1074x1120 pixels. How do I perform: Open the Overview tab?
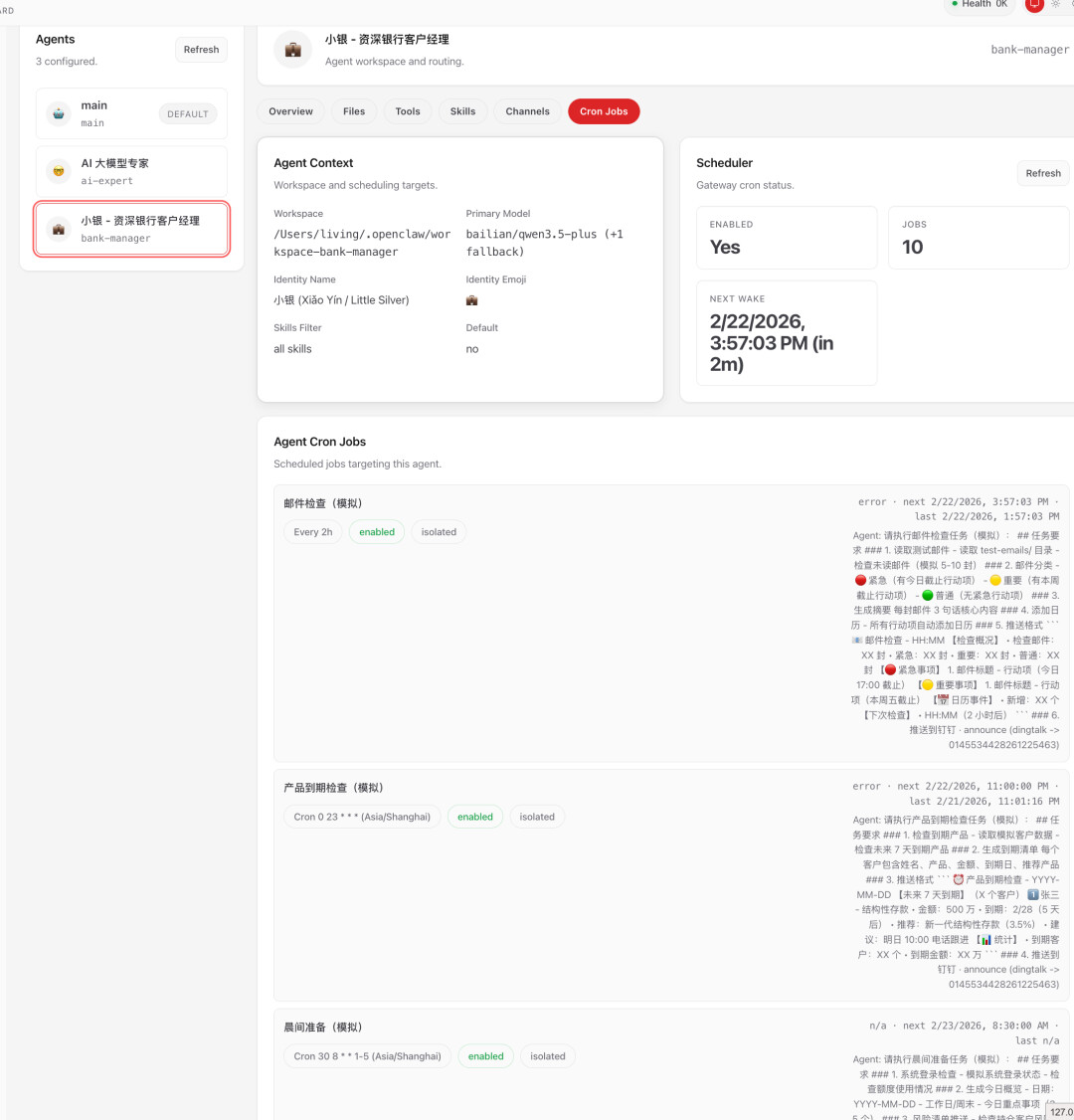pyautogui.click(x=290, y=111)
